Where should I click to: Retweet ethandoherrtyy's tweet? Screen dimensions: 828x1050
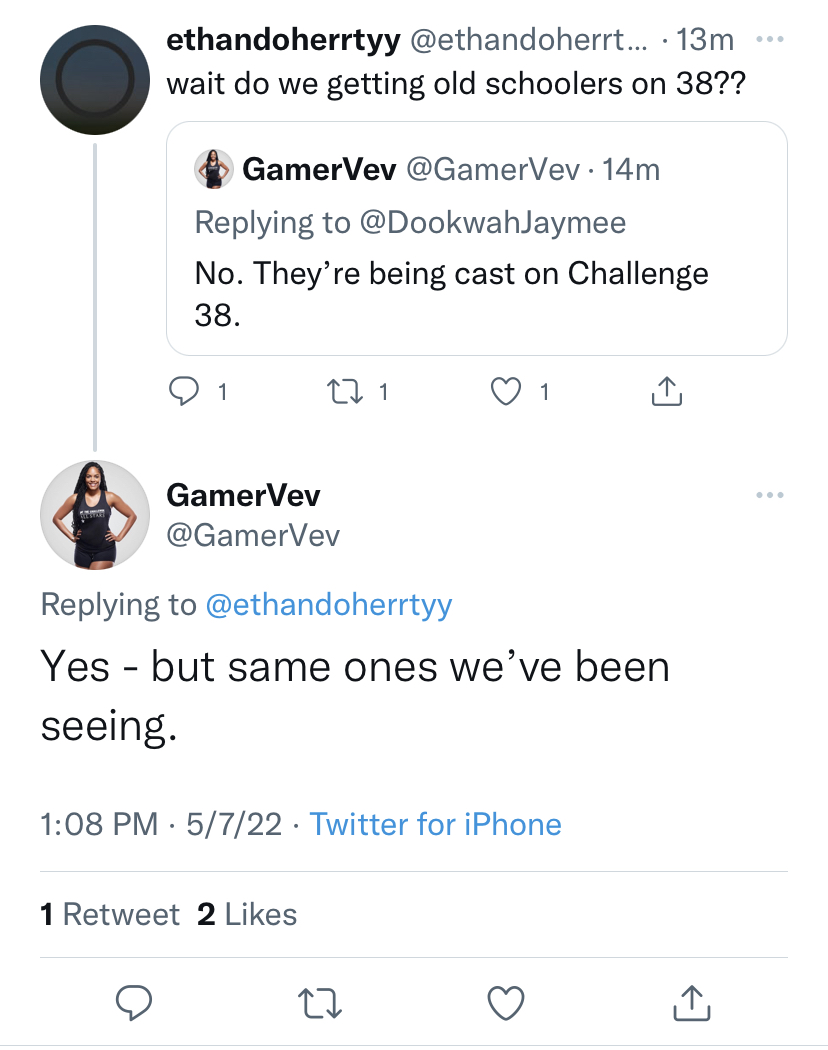click(x=344, y=392)
